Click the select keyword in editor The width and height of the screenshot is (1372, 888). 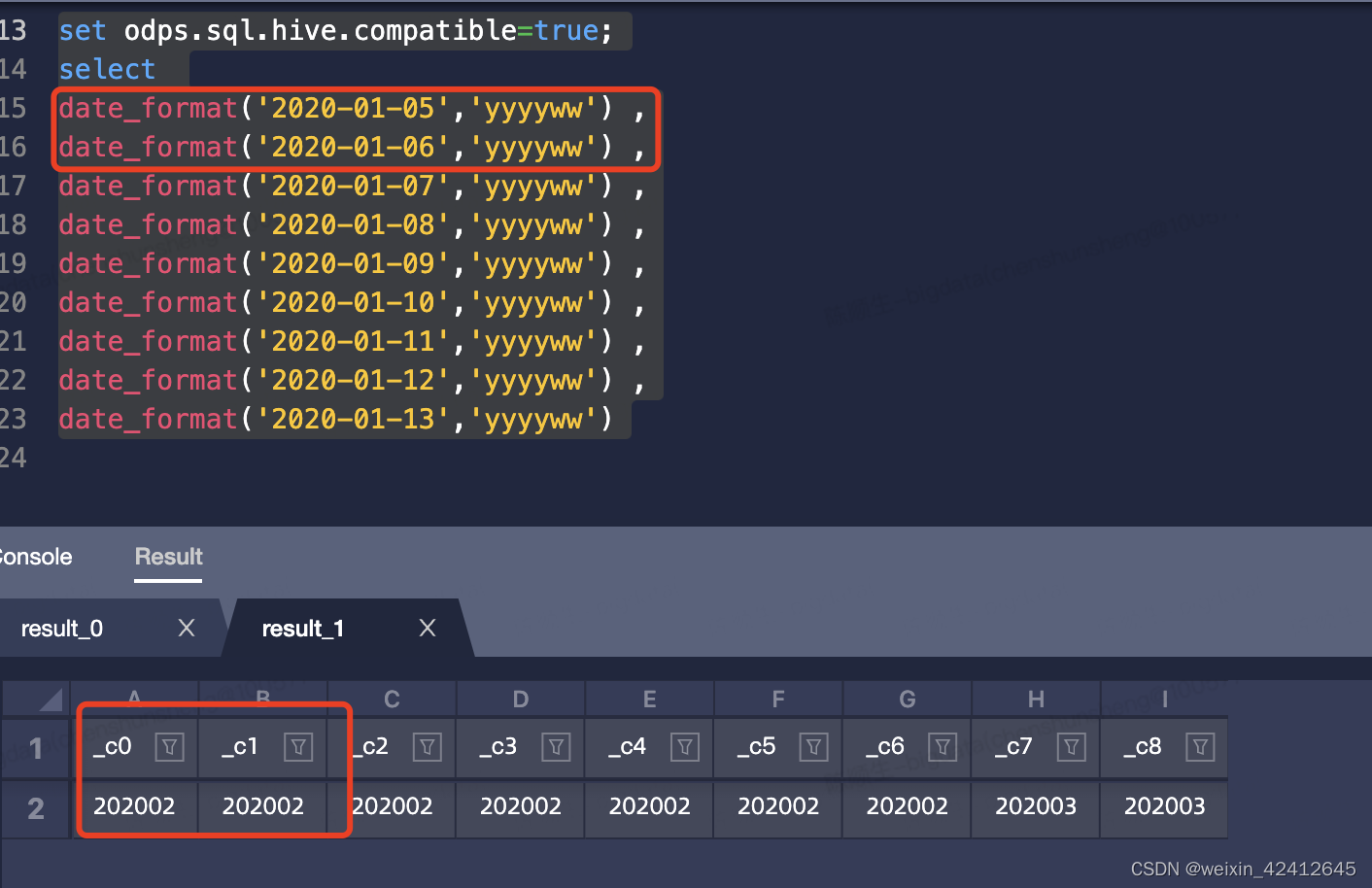[x=107, y=70]
